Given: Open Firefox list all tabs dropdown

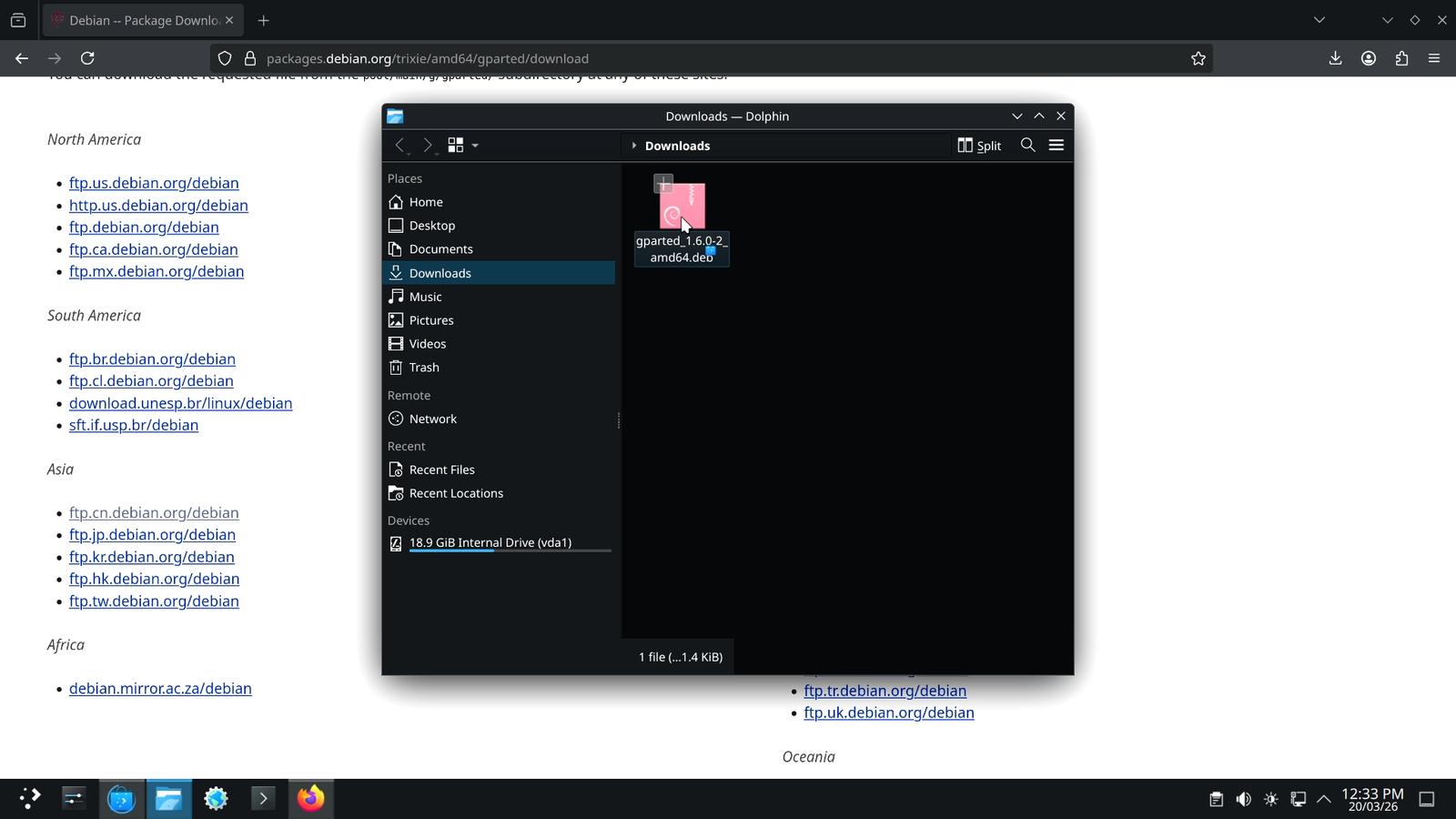Looking at the screenshot, I should (x=1319, y=20).
